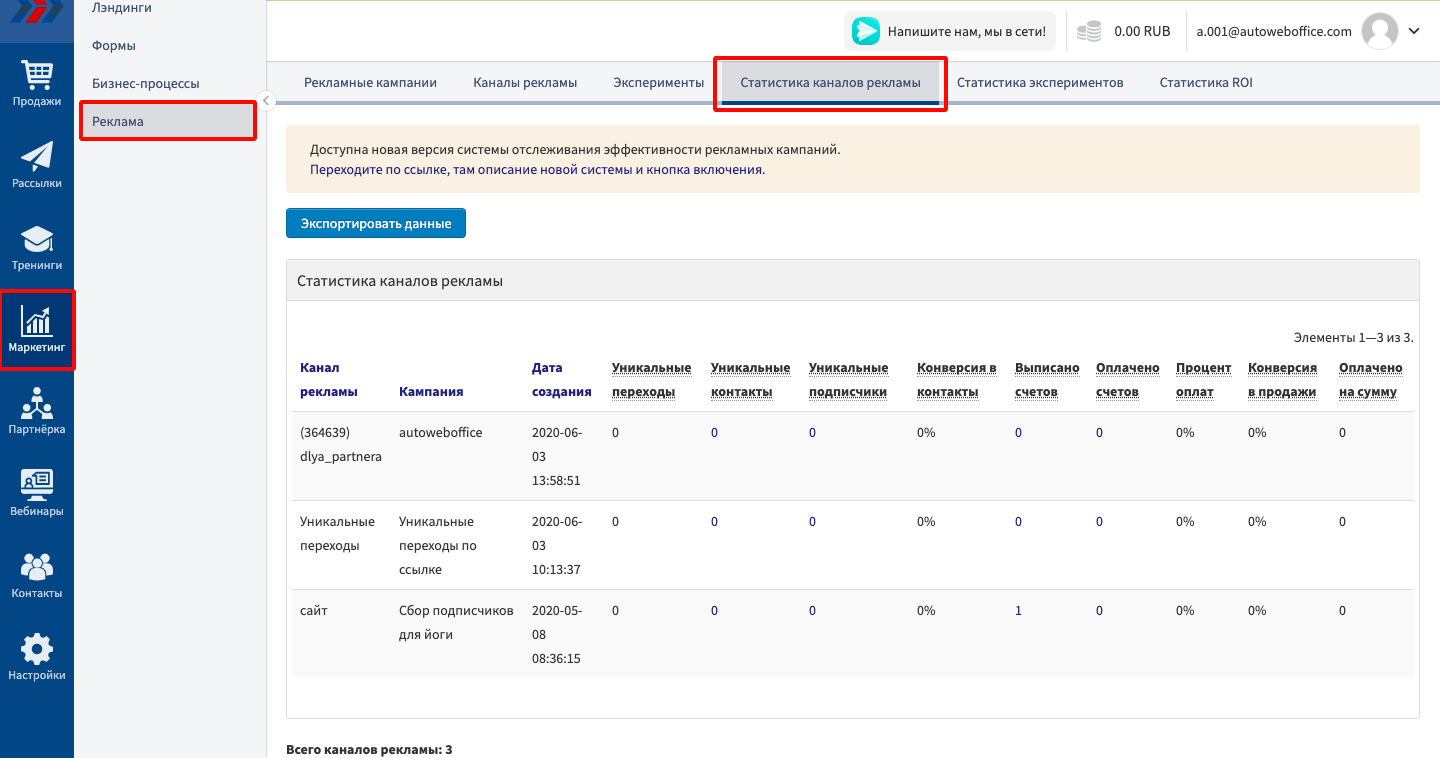Open the Продажи shopping cart icon

[37, 75]
